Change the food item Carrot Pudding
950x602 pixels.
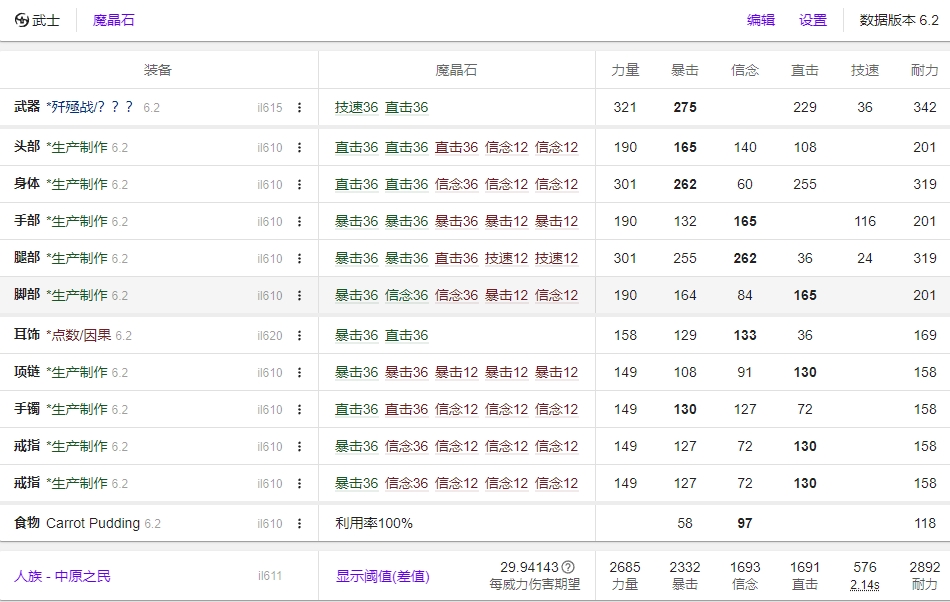93,523
